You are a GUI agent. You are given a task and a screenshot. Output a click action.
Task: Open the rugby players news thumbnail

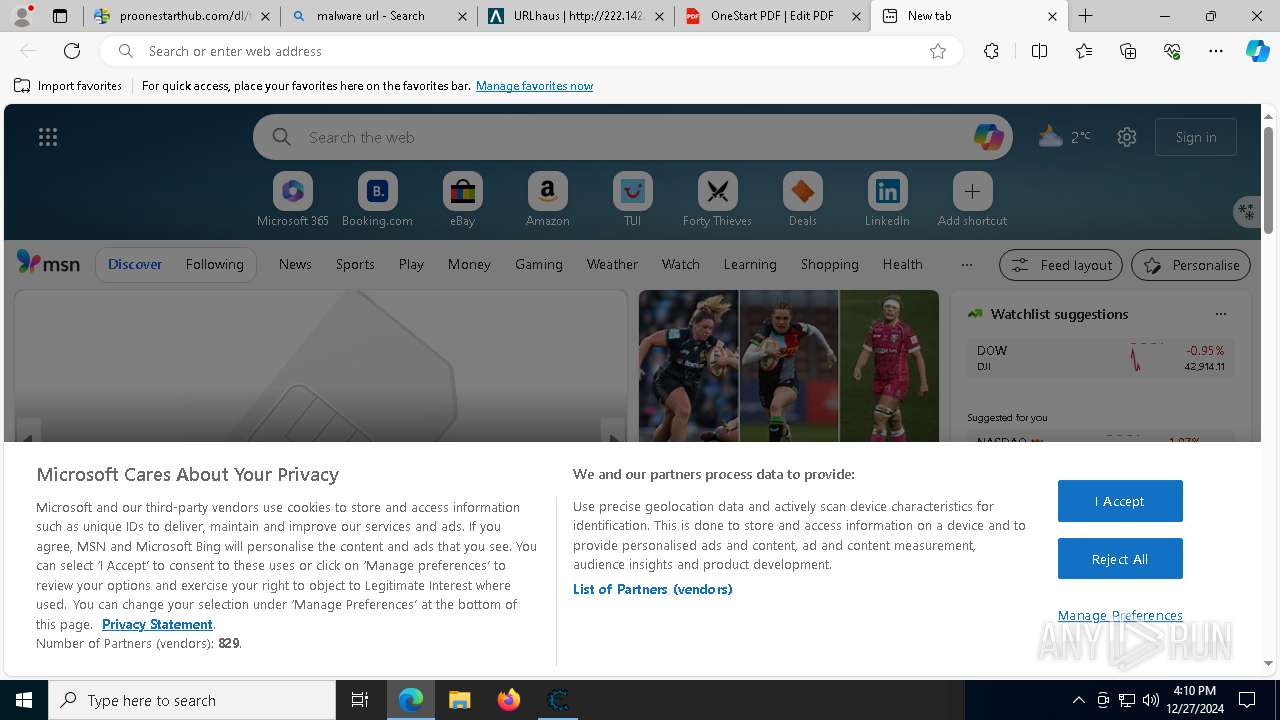[x=789, y=366]
